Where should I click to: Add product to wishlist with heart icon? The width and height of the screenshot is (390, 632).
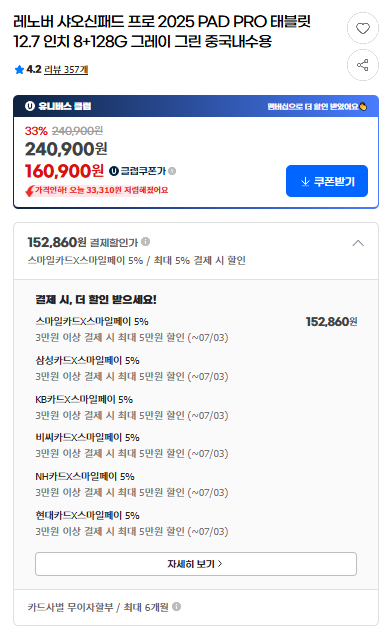click(x=363, y=28)
